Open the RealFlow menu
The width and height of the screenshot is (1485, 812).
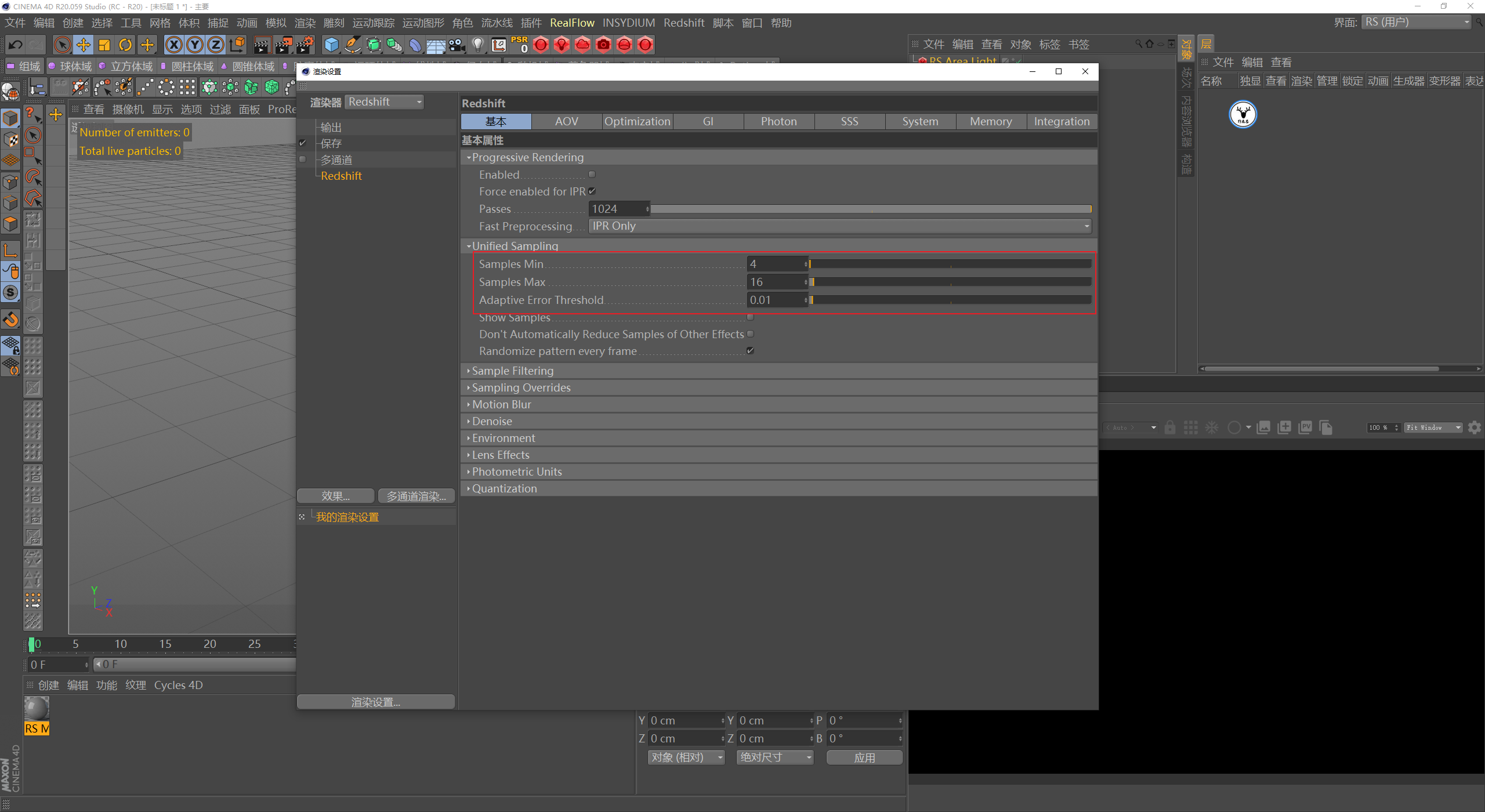(x=572, y=23)
